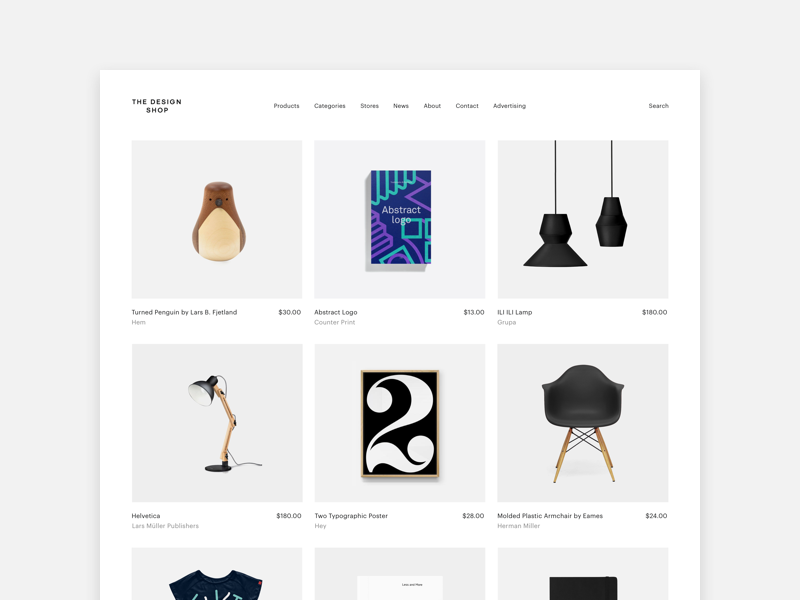Open the Abstract Logo book thumbnail
This screenshot has width=800, height=600.
(x=399, y=219)
